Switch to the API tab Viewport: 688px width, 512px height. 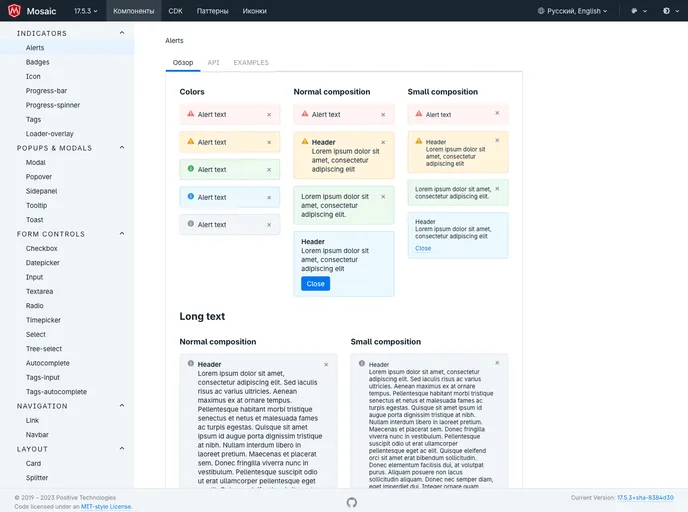coord(213,62)
